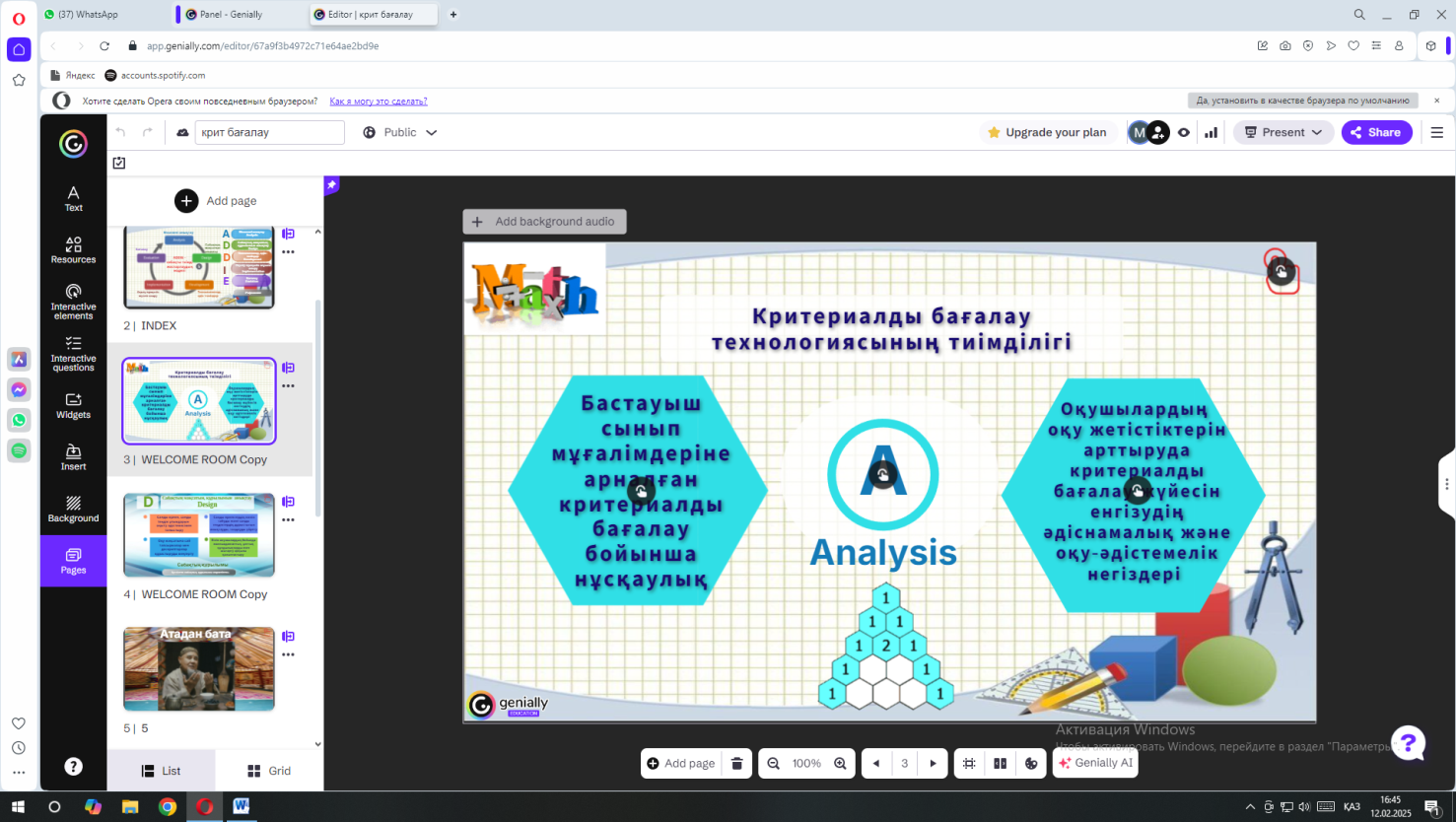Zoom out the canvas
This screenshot has height=822, width=1456.
tap(774, 763)
